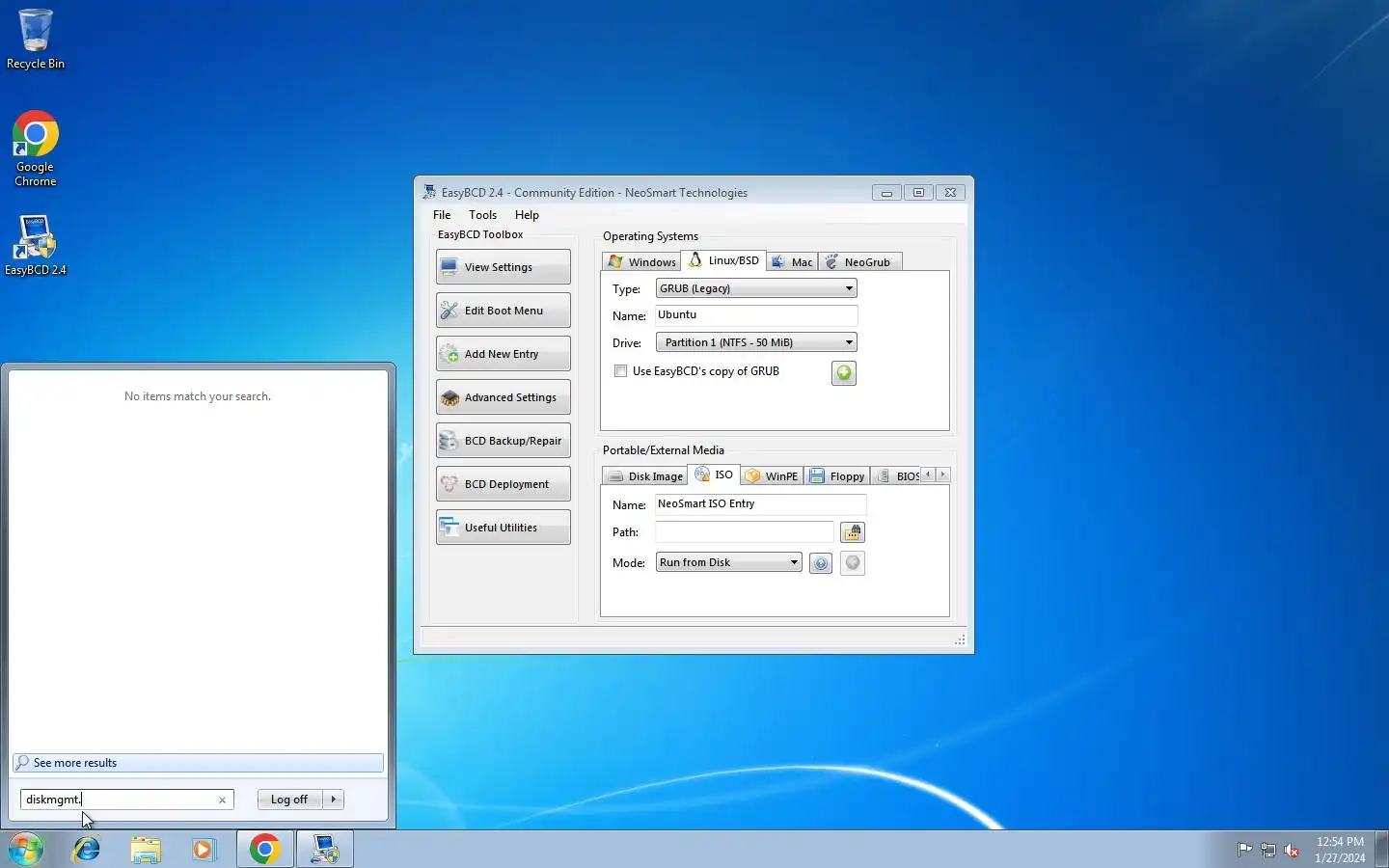
Task: Toggle Use EasyBCD's copy of GRUB checkbox
Action: [621, 371]
